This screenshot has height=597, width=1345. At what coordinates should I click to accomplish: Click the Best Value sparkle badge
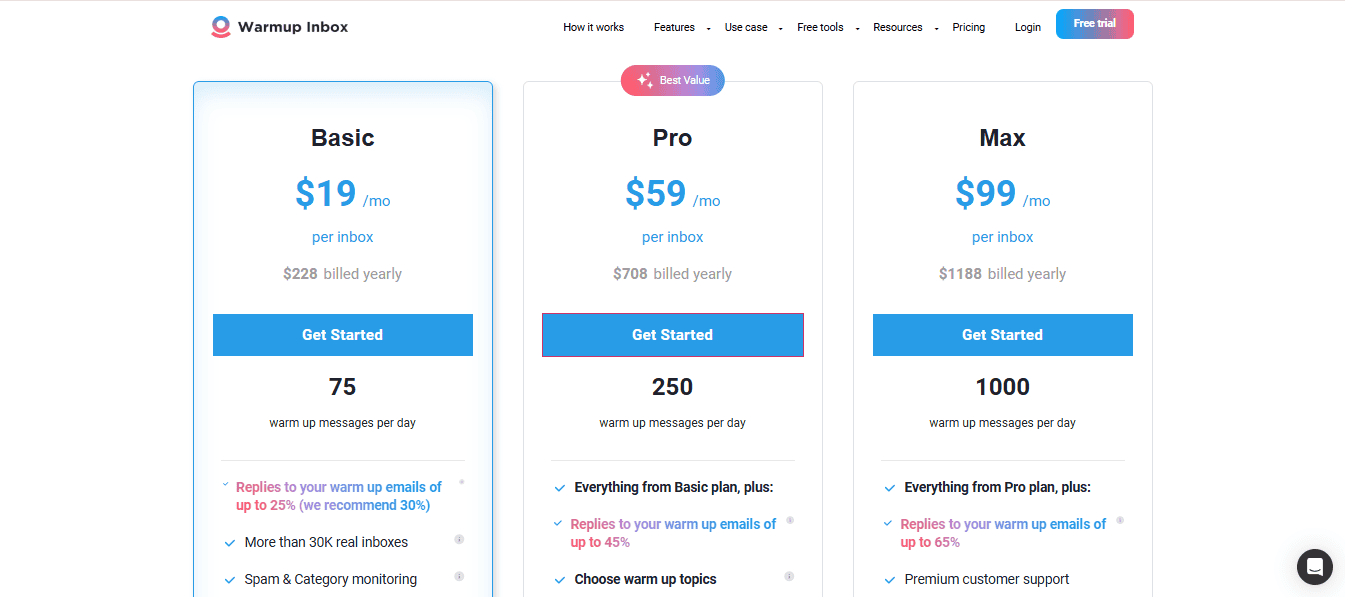tap(673, 80)
